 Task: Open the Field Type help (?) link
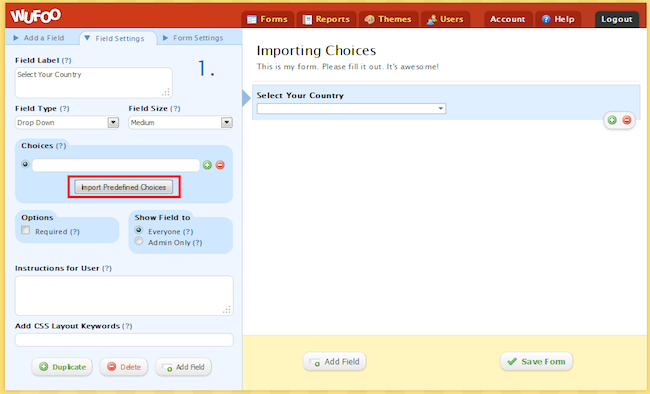click(x=64, y=109)
